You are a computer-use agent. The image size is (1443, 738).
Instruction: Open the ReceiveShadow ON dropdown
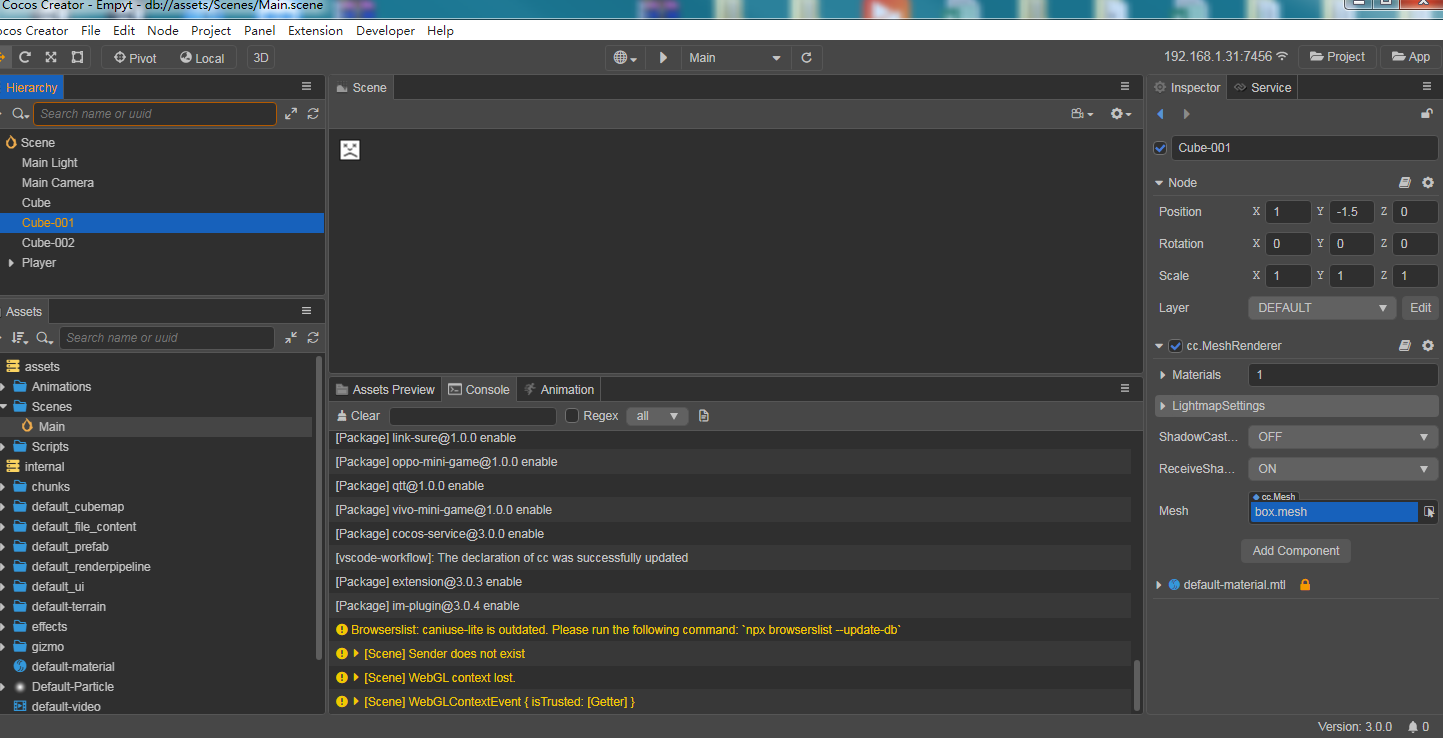[1345, 469]
